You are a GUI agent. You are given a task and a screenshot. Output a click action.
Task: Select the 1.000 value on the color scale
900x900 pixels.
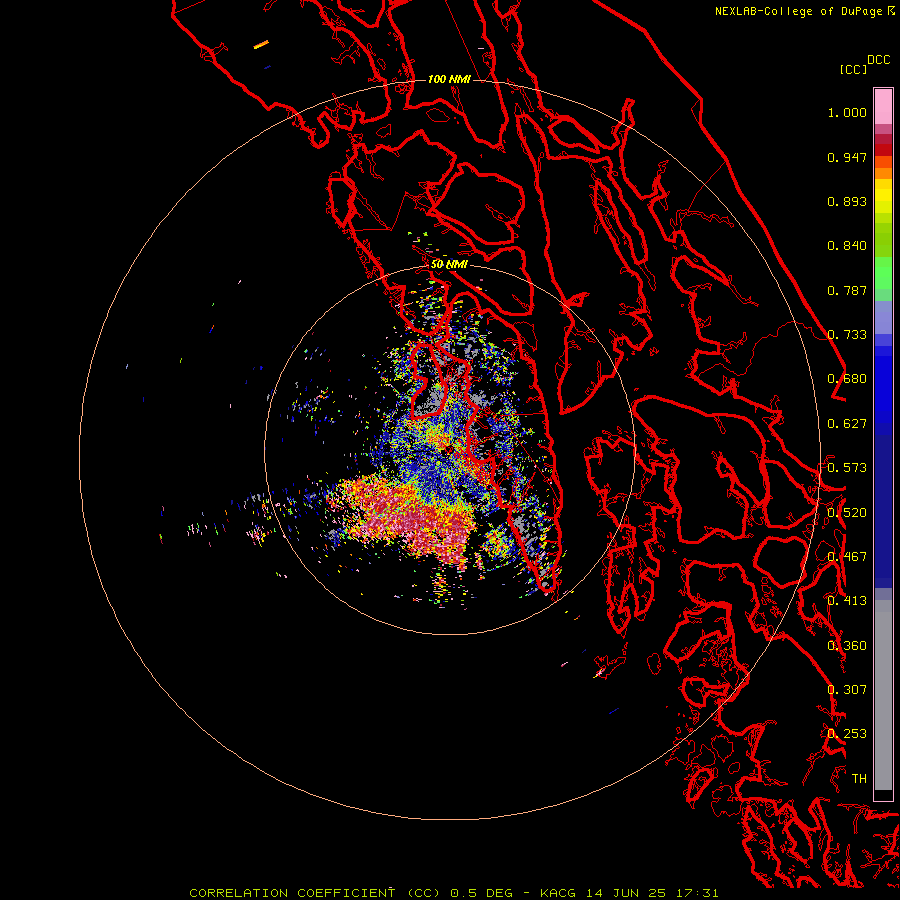847,112
